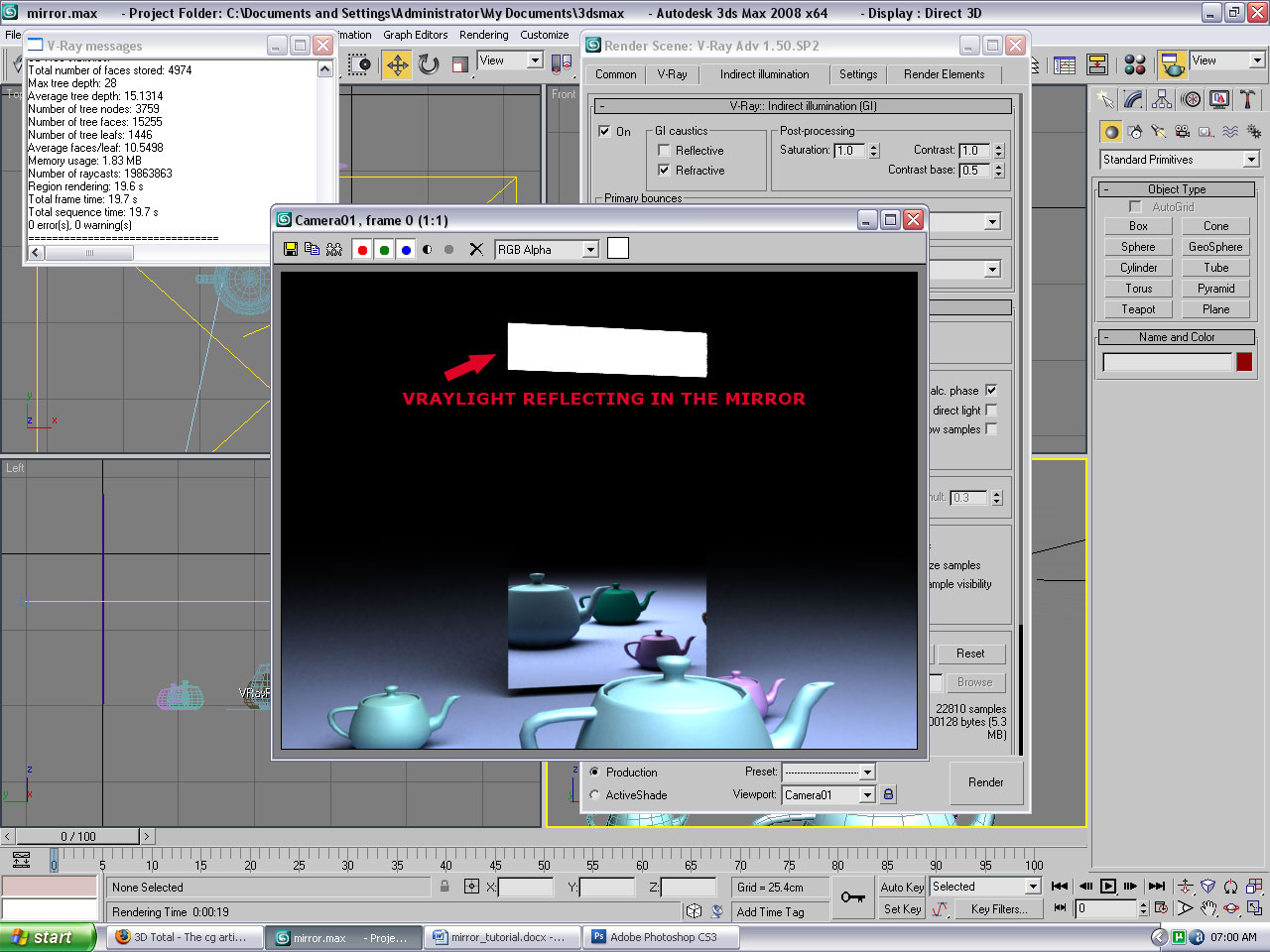
Task: Open the Display command panel tab
Action: pos(1219,99)
